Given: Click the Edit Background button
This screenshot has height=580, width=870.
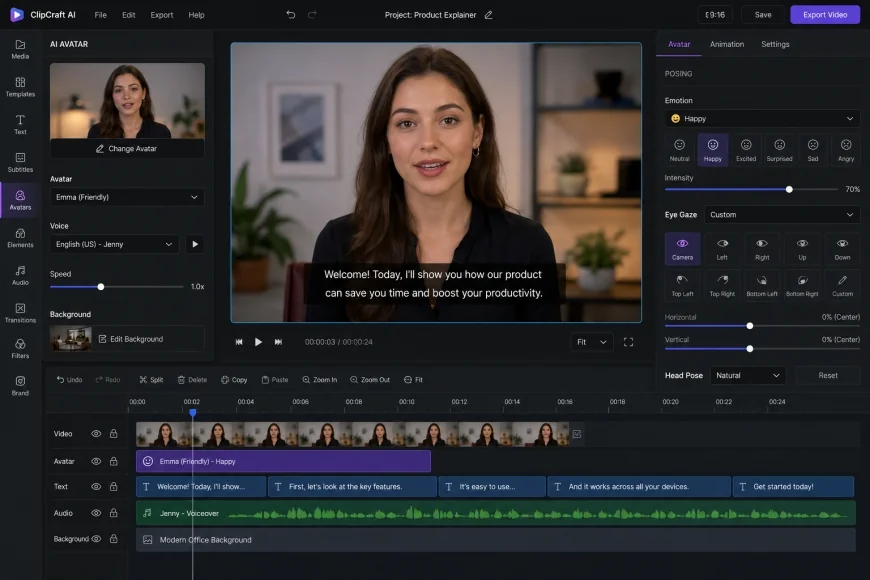Looking at the screenshot, I should point(130,339).
